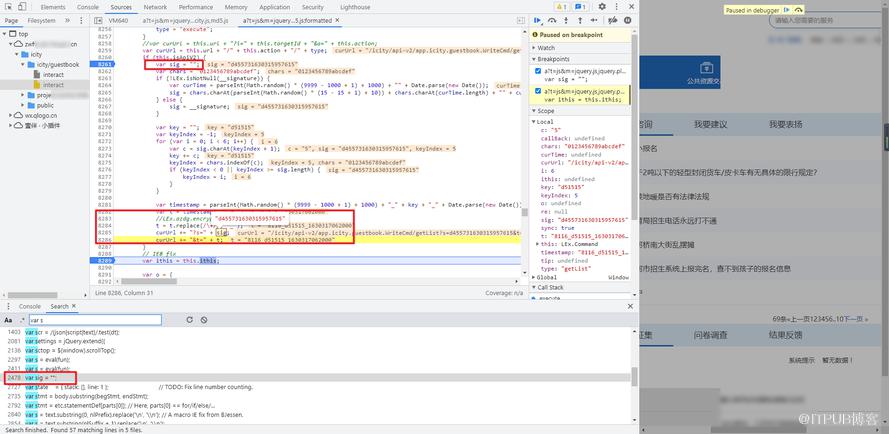Open the VM640 file tab

point(118,20)
